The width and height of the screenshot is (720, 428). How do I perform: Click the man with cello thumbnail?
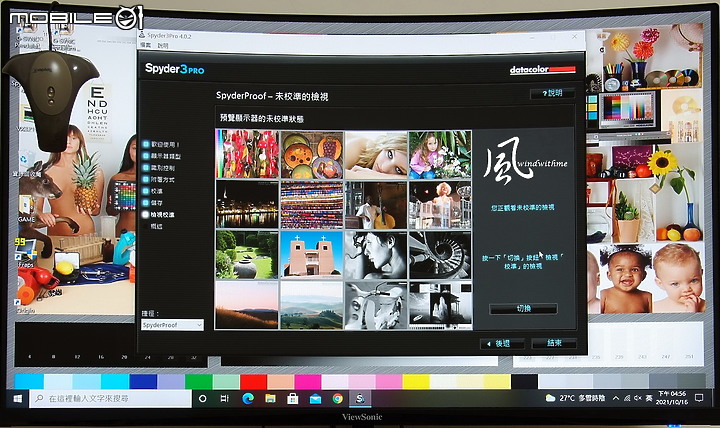376,205
